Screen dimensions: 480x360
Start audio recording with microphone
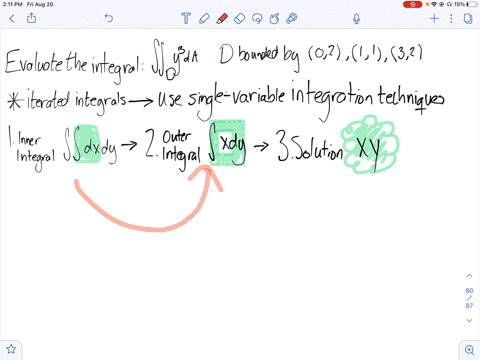click(356, 19)
